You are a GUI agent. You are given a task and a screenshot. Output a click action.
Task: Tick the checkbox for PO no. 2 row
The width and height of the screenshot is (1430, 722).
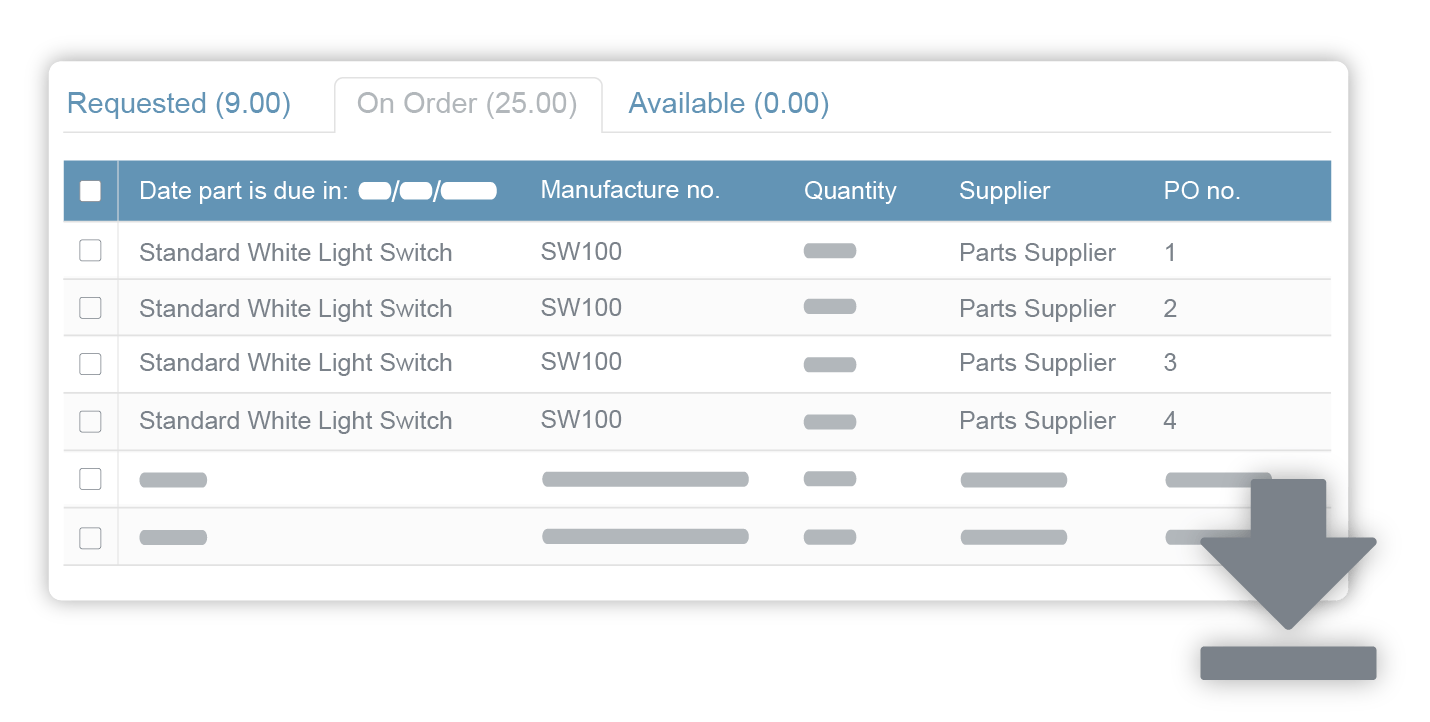[90, 308]
